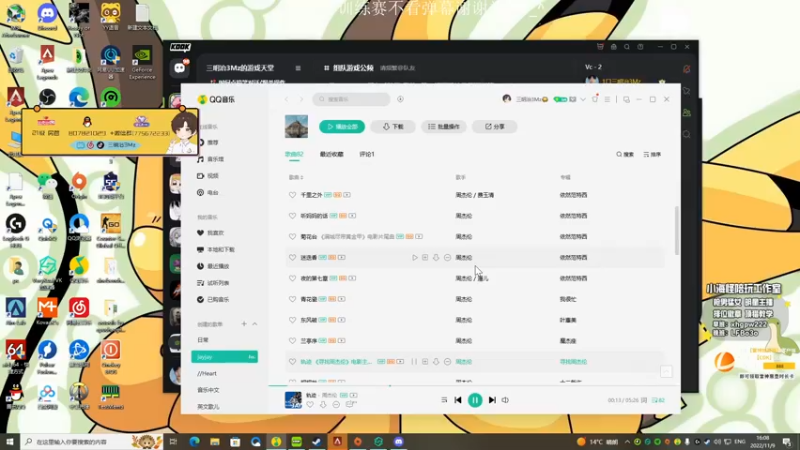Seek on the playback progress bar
Viewport: 800px width, 450px height.
point(474,386)
